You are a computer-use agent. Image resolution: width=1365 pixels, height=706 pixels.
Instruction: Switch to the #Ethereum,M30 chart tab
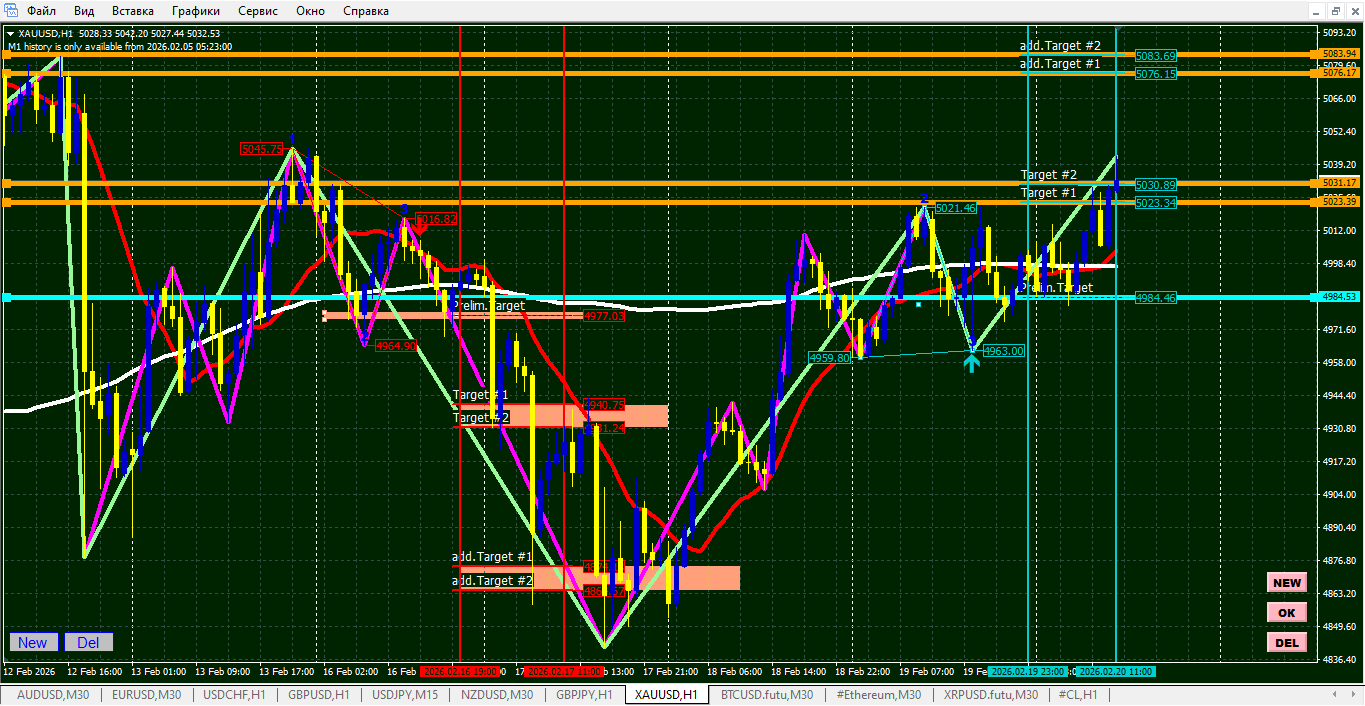point(879,695)
